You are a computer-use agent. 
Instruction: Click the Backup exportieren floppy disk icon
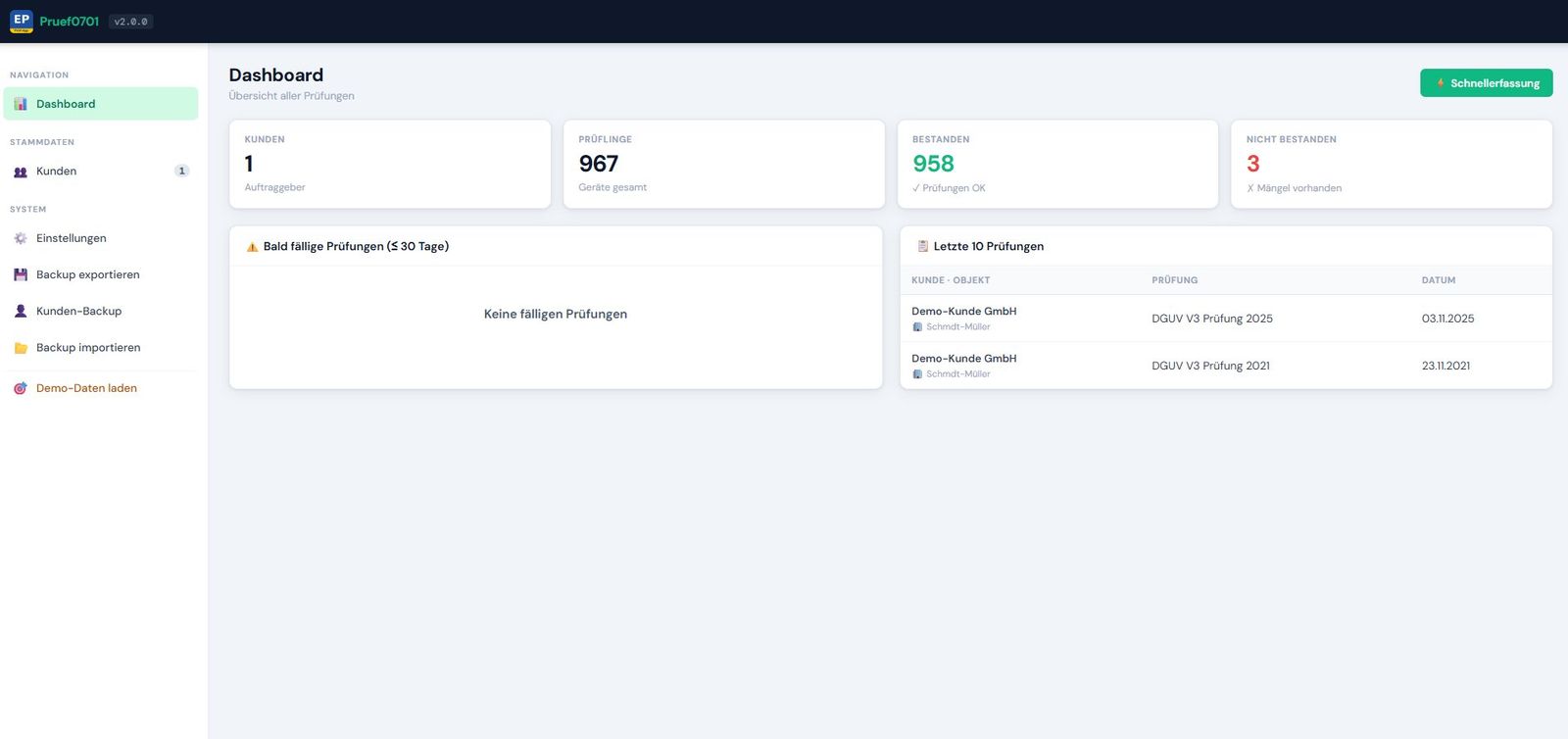pyautogui.click(x=21, y=274)
